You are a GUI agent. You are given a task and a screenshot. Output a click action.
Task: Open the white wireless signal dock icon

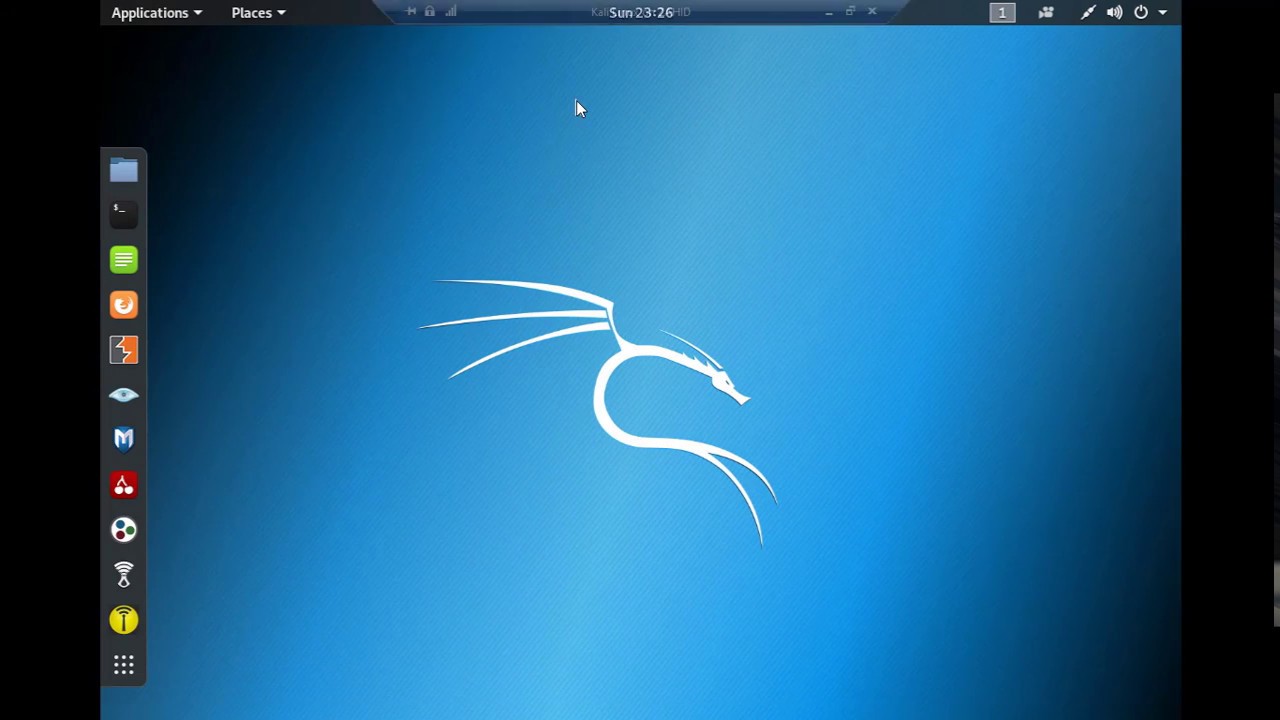(124, 575)
